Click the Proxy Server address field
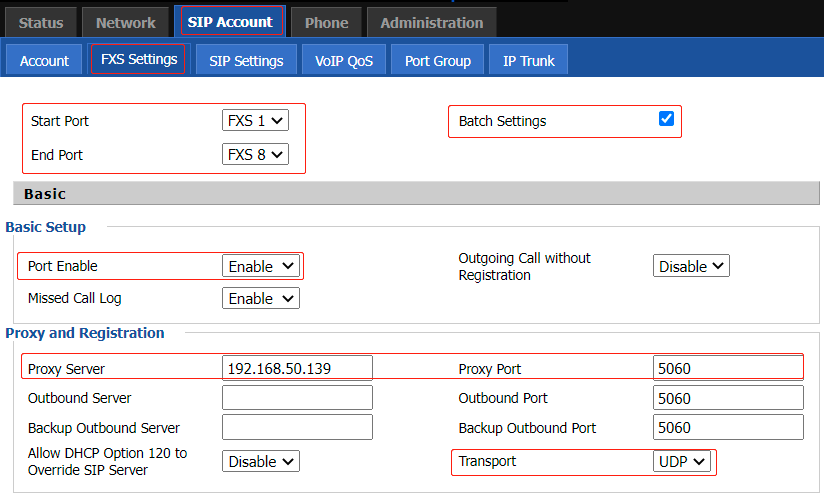 (297, 368)
